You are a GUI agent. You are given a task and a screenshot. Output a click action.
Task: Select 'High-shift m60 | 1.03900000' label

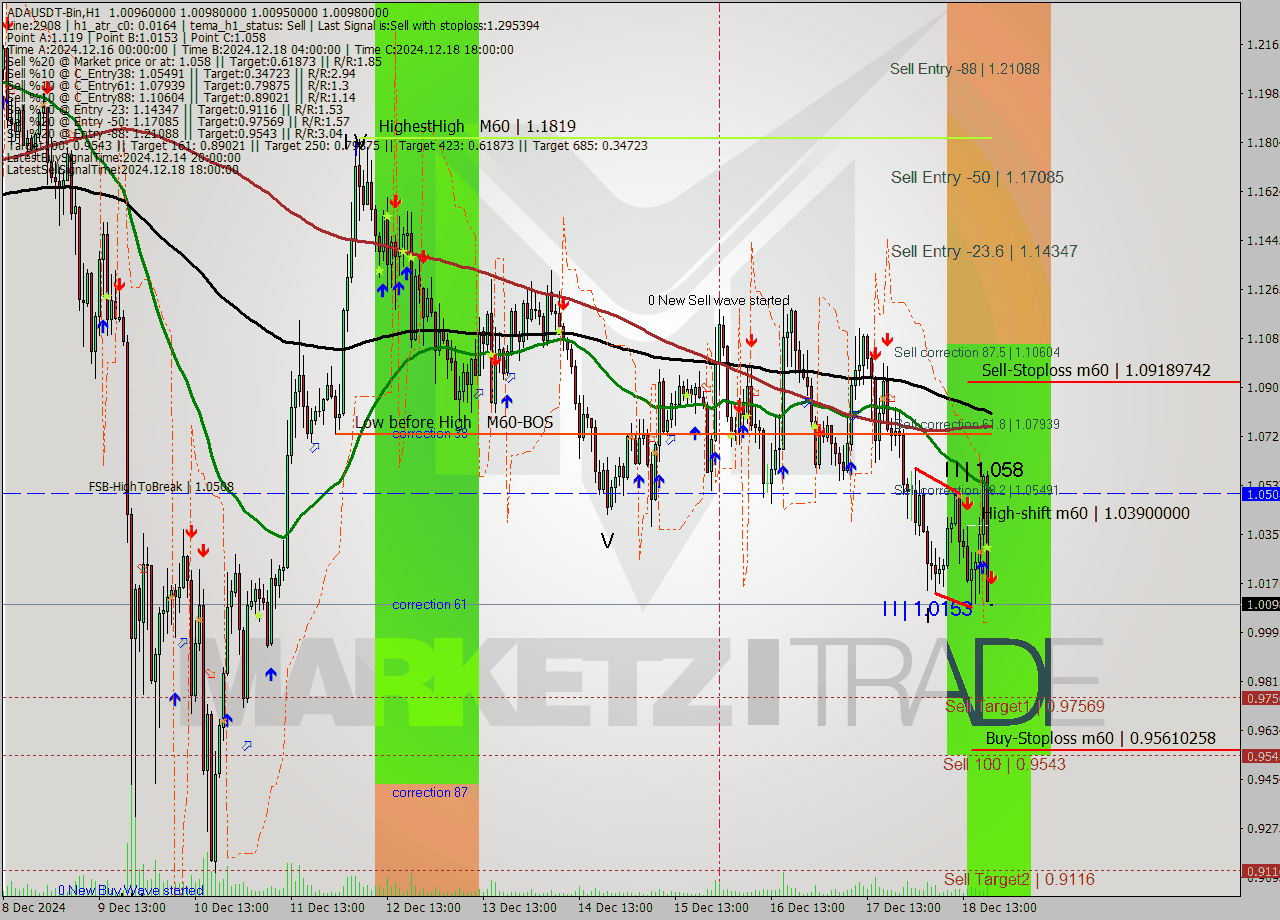coord(1086,513)
